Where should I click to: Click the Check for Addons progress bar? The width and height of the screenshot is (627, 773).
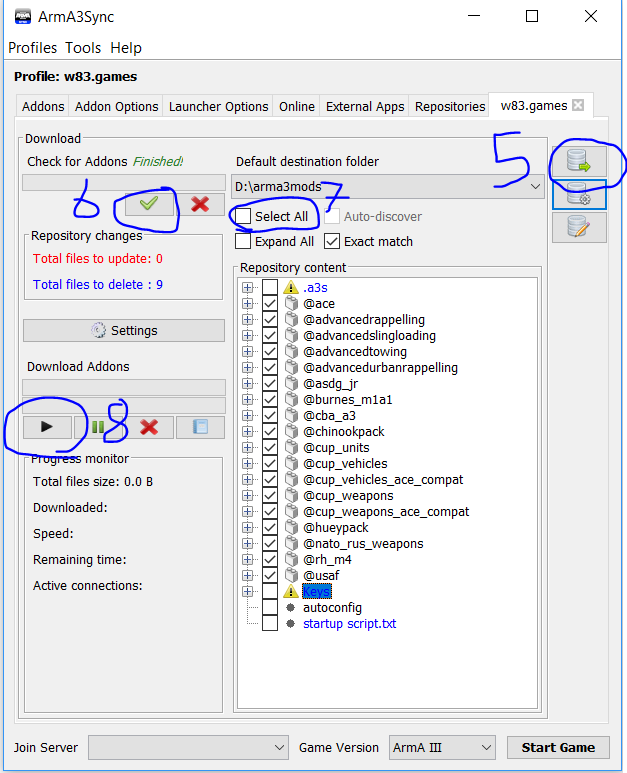pyautogui.click(x=124, y=182)
